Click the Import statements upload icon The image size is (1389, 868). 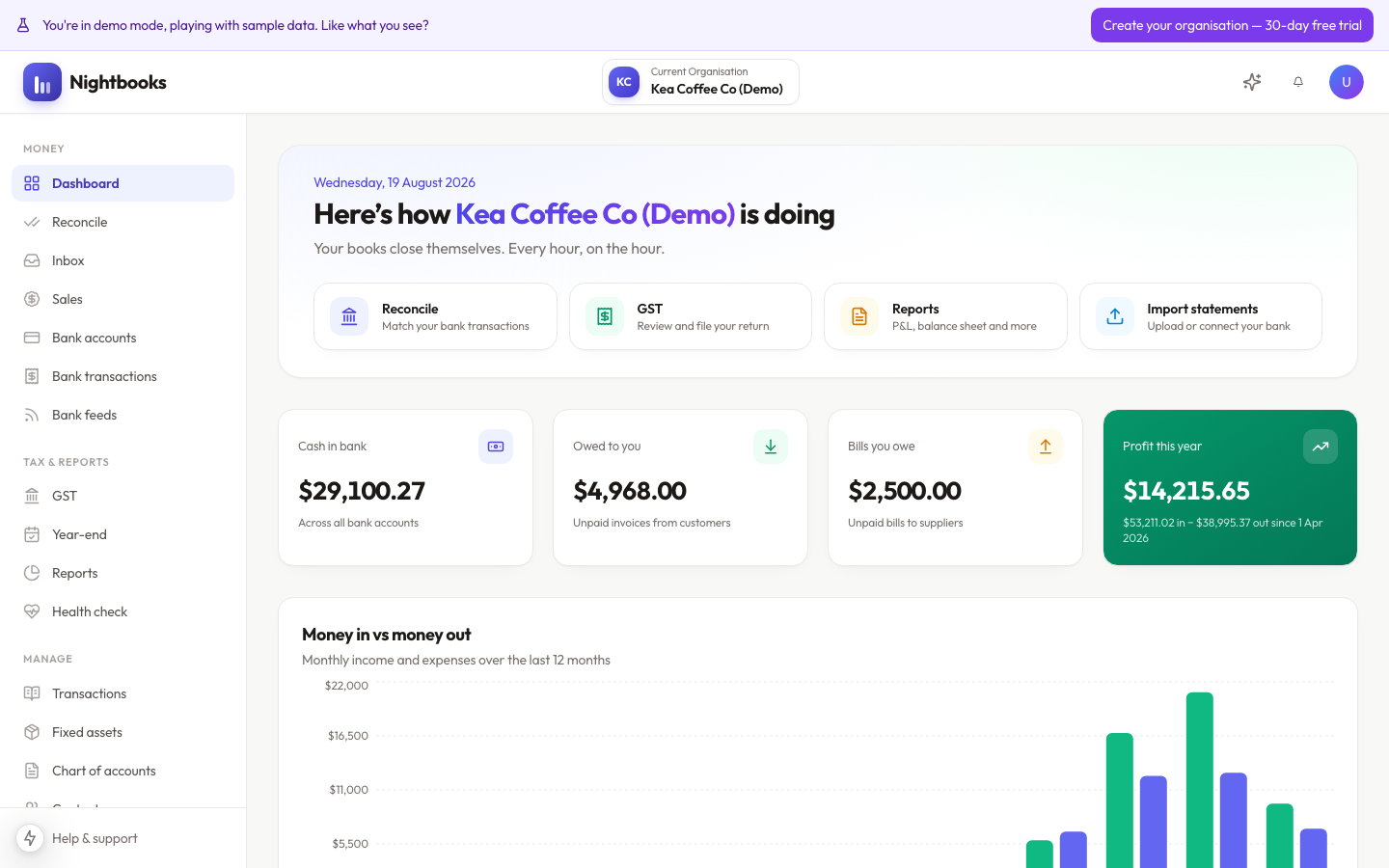(1115, 316)
